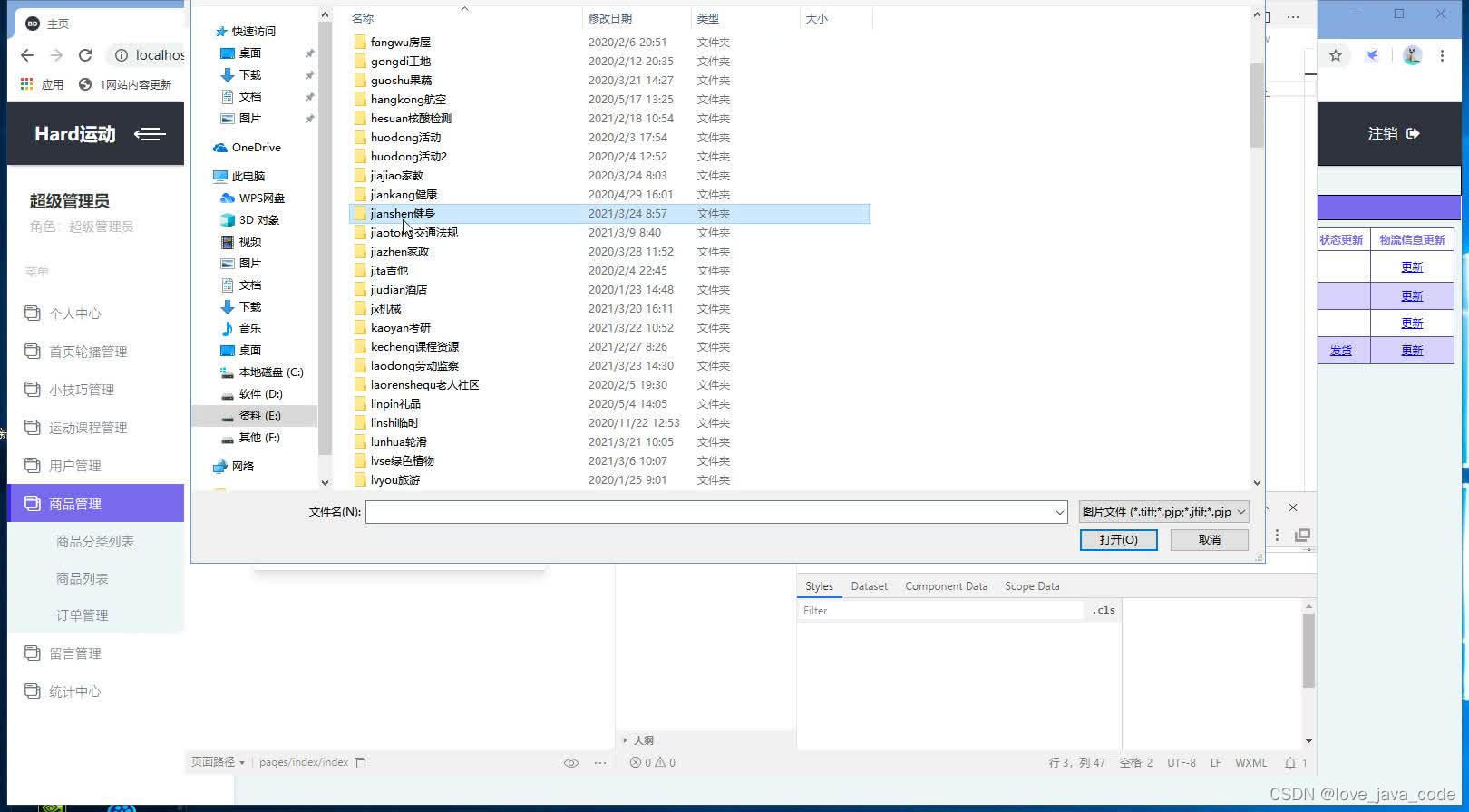This screenshot has width=1469, height=812.
Task: Focus the Styles Filter input
Action: click(x=940, y=611)
